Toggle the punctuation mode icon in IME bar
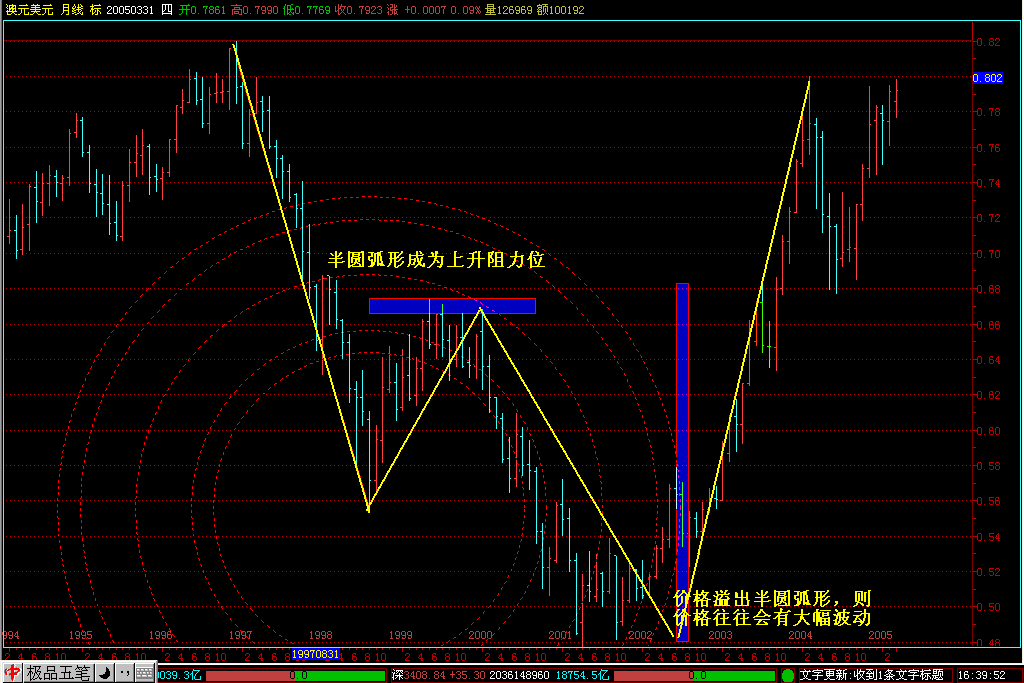This screenshot has width=1024, height=683. point(125,673)
